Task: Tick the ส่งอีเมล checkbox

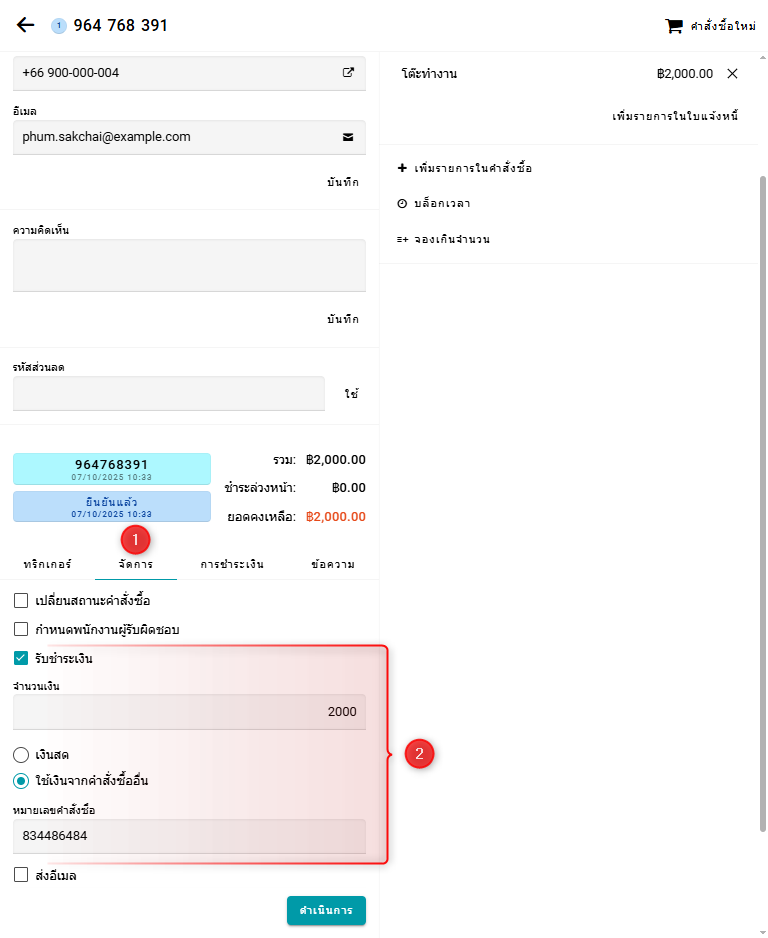Action: (x=21, y=876)
